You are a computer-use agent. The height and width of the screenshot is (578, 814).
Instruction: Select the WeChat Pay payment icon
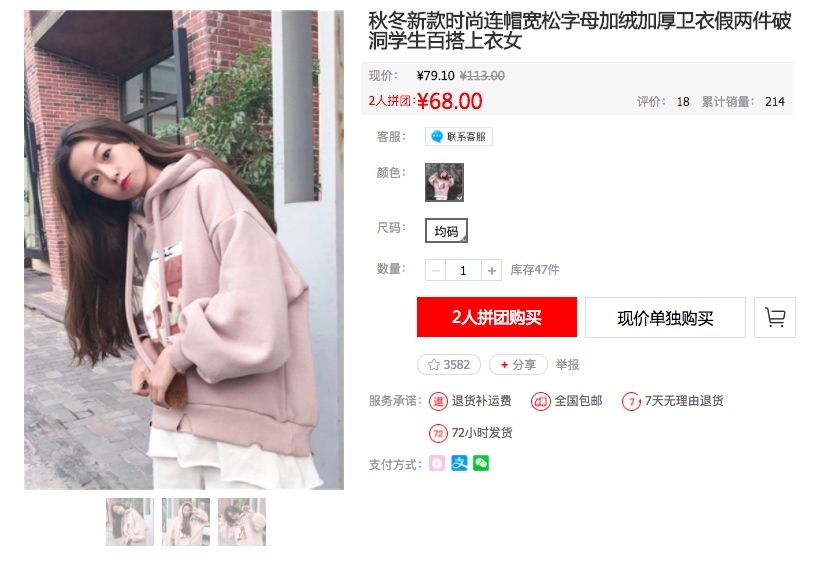click(481, 463)
